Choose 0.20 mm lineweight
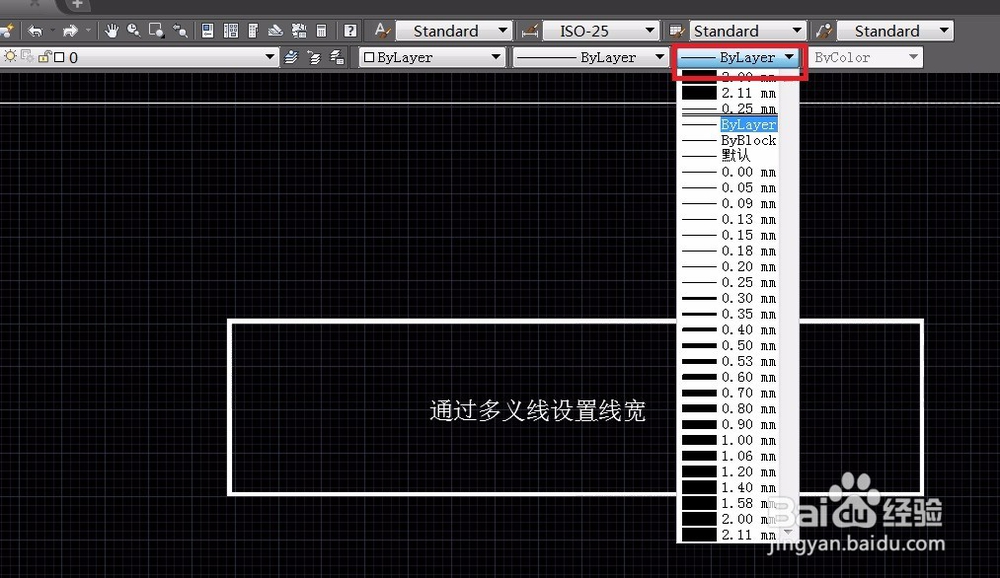 [x=730, y=267]
